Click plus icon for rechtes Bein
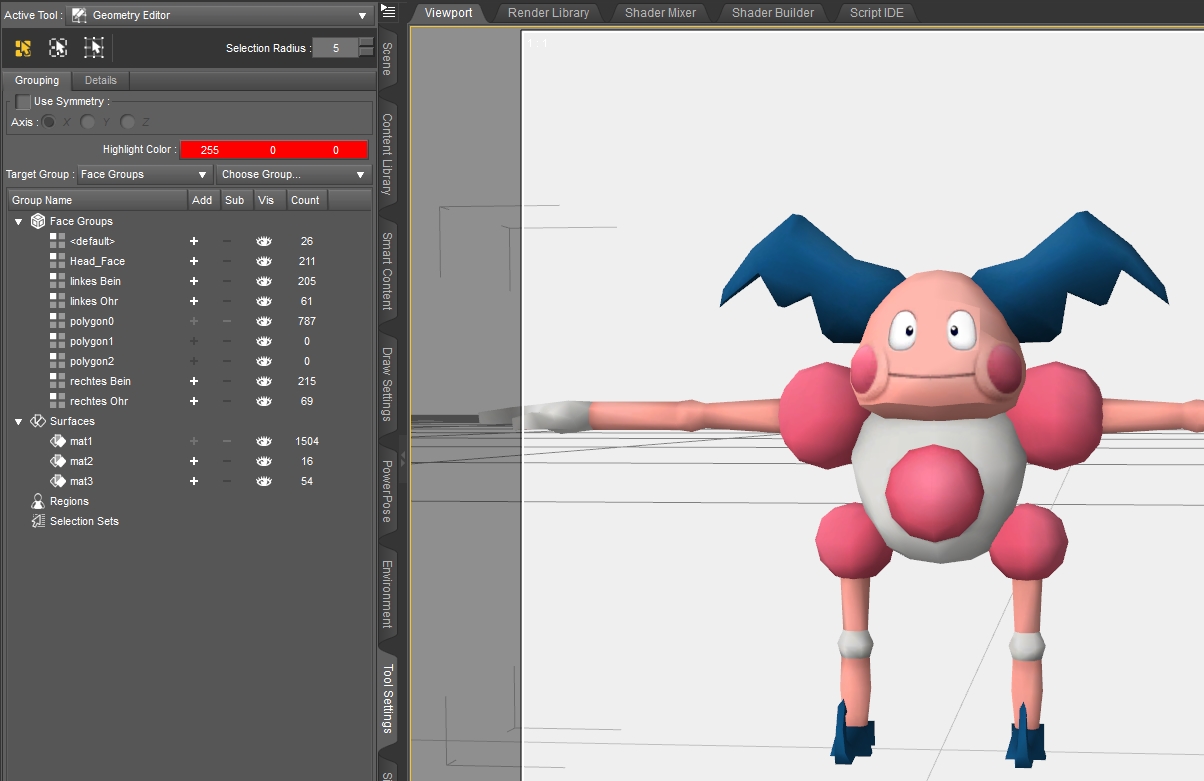1204x781 pixels. click(194, 381)
